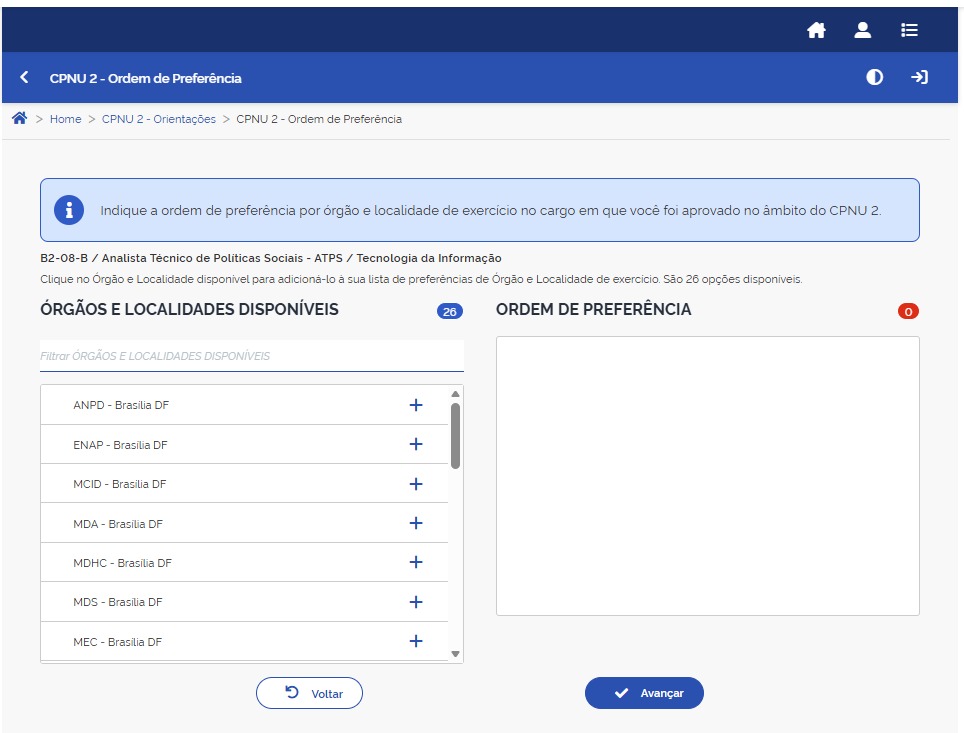Click the Voltar button
Viewport: 964px width, 733px height.
pos(309,693)
